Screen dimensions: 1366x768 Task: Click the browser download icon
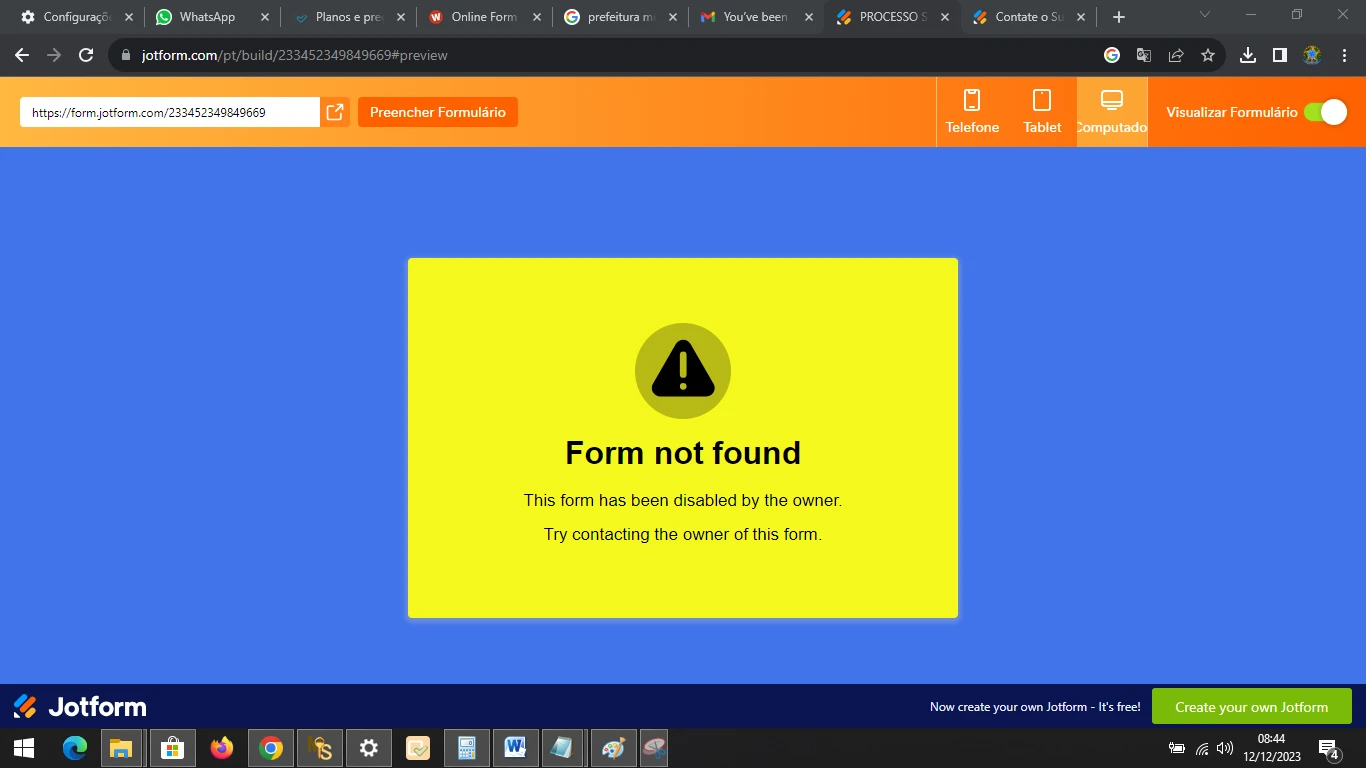click(x=1247, y=55)
